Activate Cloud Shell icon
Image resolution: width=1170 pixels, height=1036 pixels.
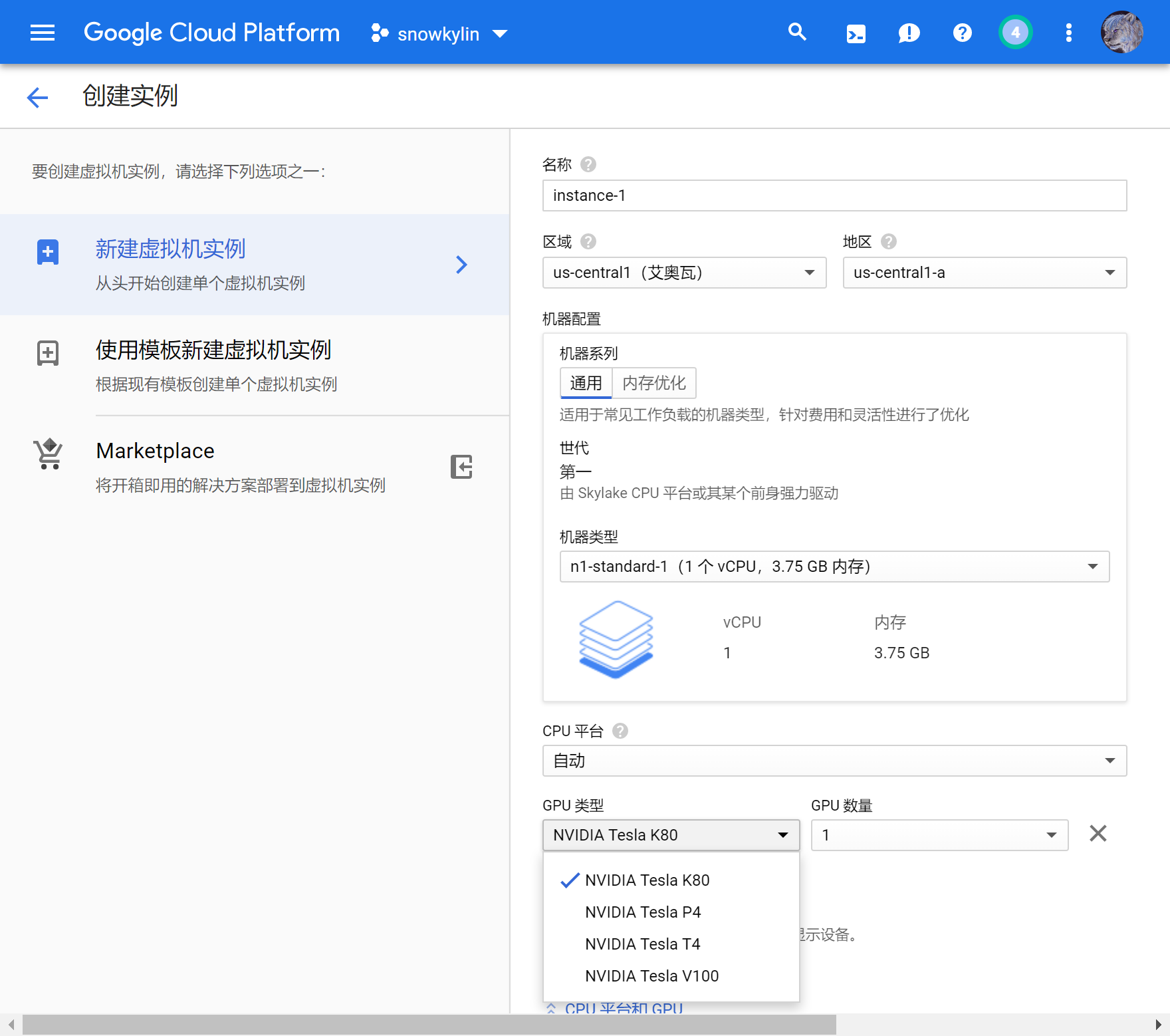856,33
